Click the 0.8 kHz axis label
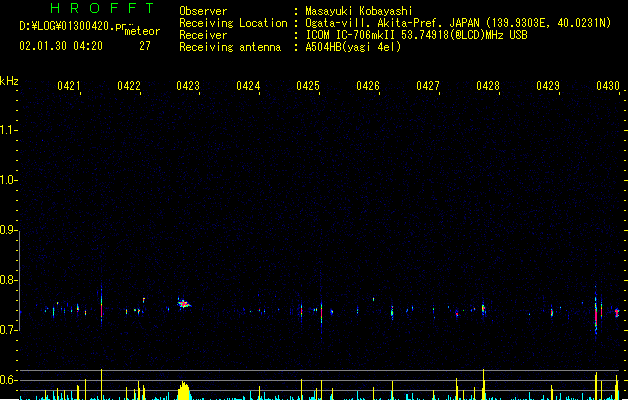Image resolution: width=629 pixels, height=400 pixels. pyautogui.click(x=8, y=280)
